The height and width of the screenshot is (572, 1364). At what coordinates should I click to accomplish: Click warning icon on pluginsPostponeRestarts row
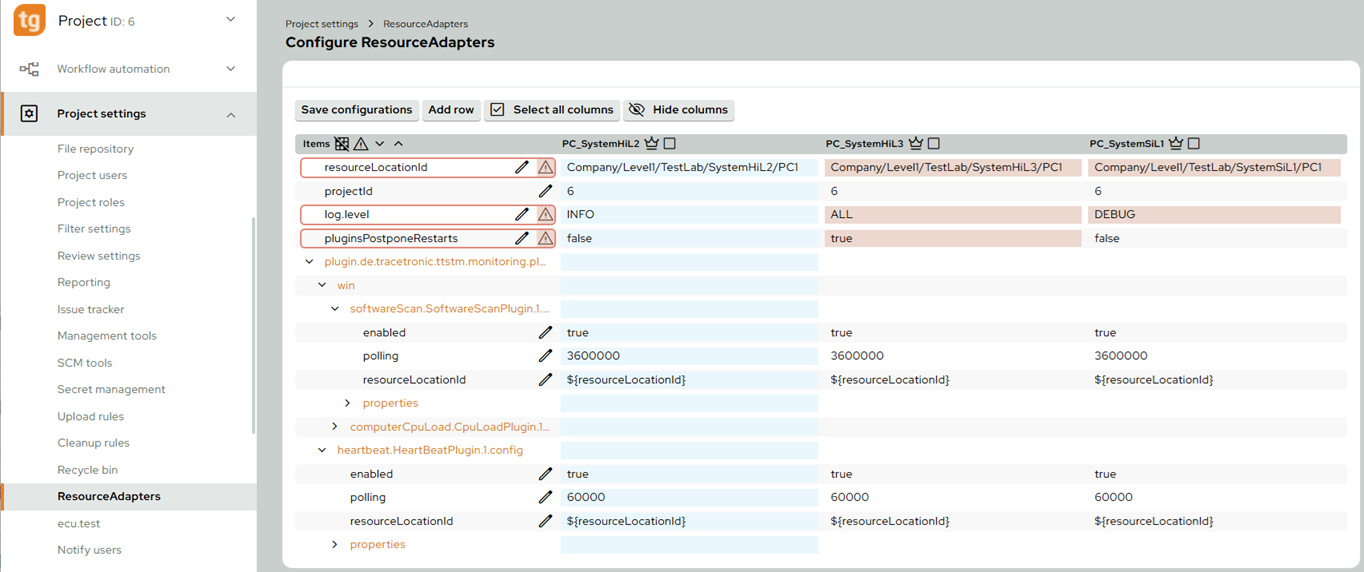(545, 238)
